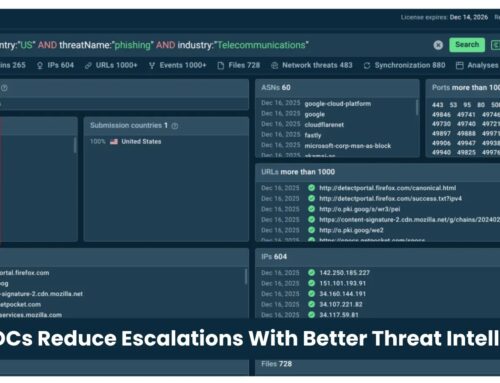Click the URLs more than 1000 header
This screenshot has height=383, width=500.
coord(378,172)
